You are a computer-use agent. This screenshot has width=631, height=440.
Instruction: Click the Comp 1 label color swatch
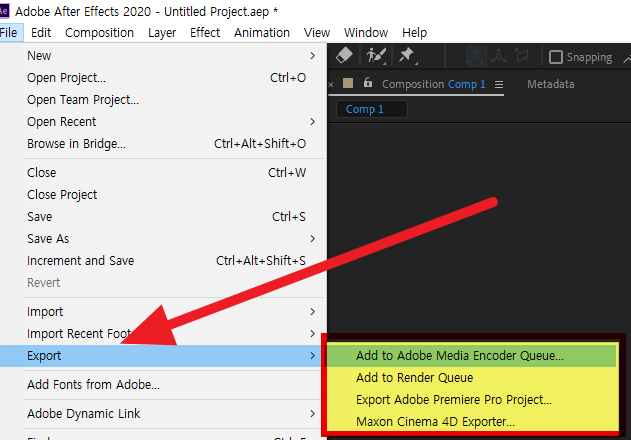[348, 83]
